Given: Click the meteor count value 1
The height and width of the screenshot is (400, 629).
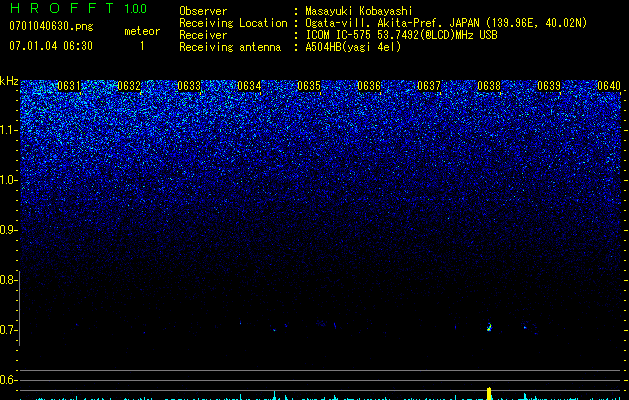Looking at the screenshot, I should click(x=142, y=46).
